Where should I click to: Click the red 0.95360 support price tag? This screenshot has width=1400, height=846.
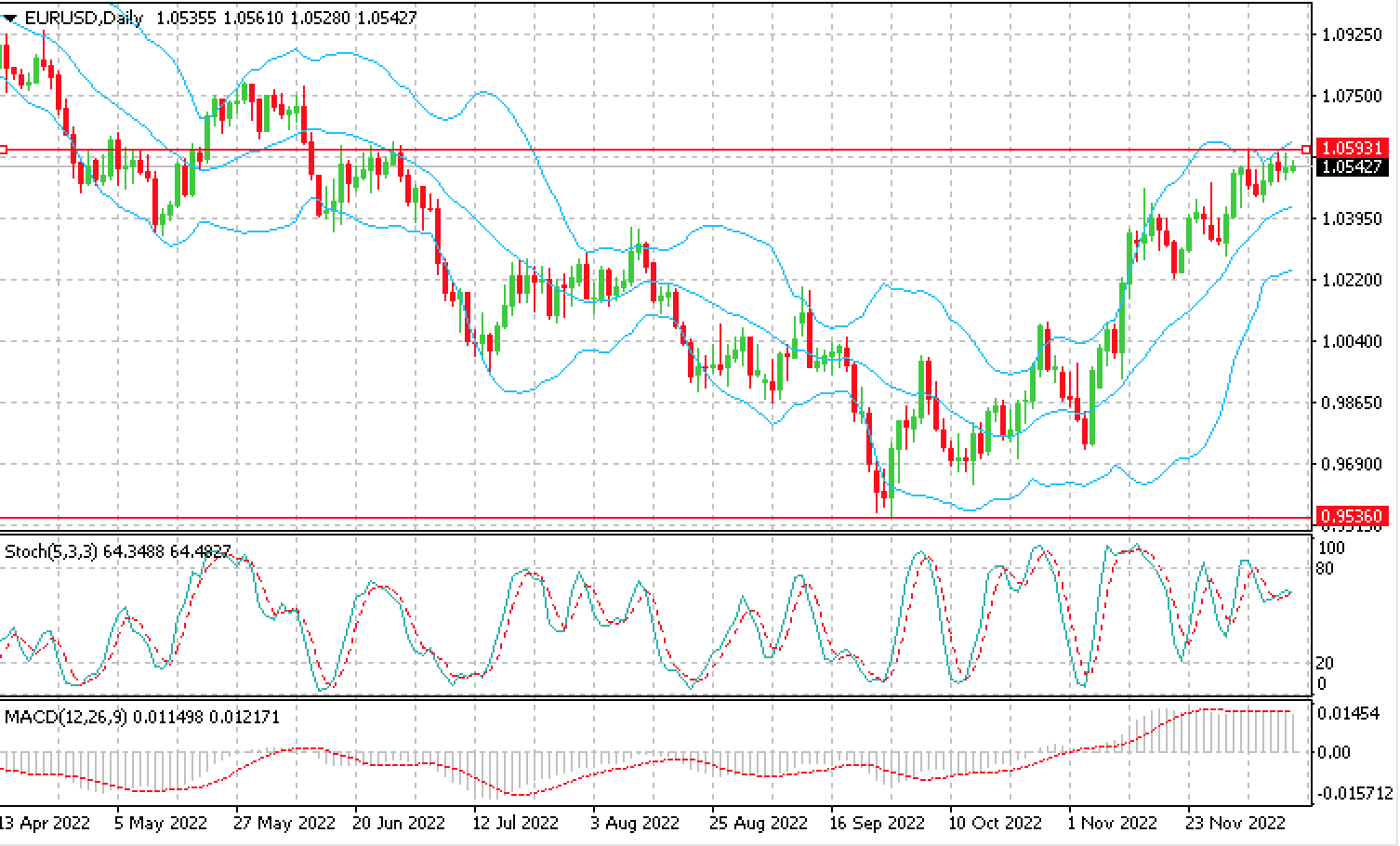[1354, 517]
